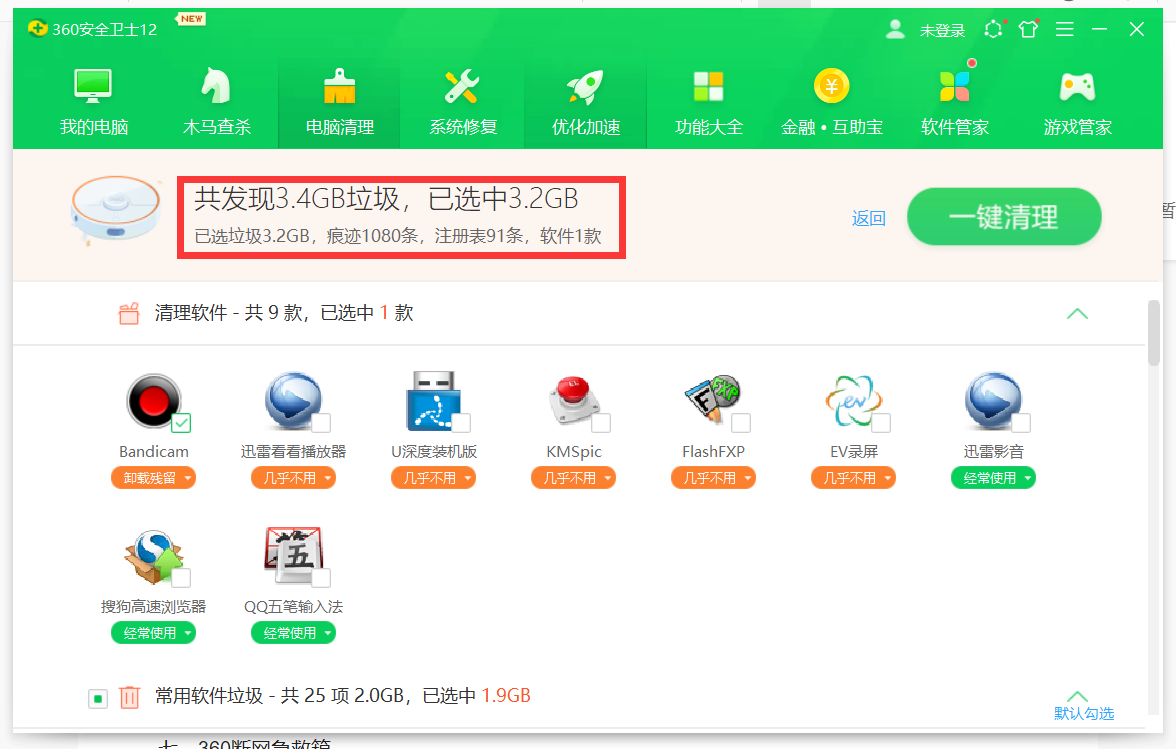Screen dimensions: 1176x749
Task: Click the 迅雷影音 app icon
Action: tap(993, 400)
